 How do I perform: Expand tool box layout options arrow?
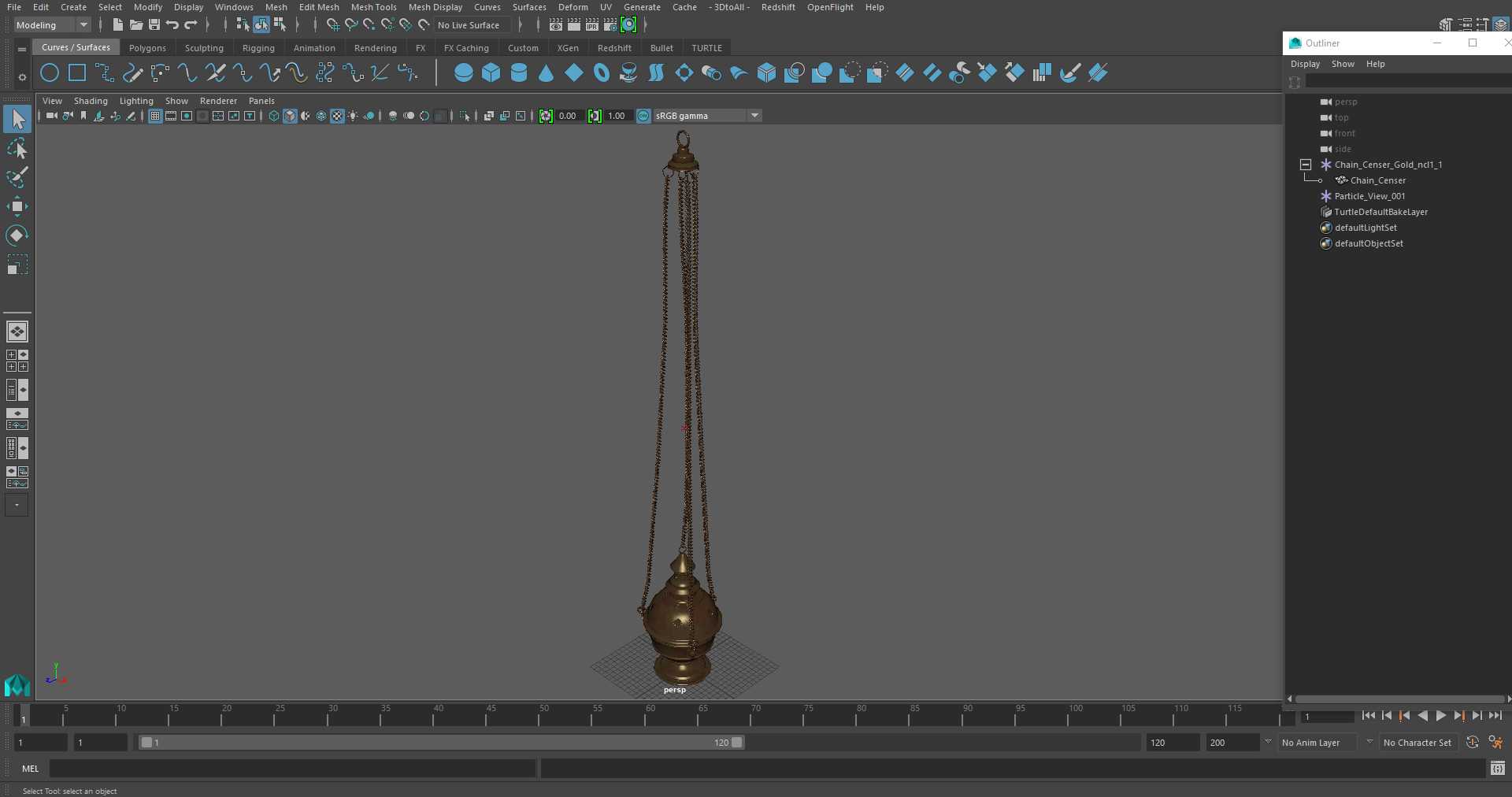point(17,505)
